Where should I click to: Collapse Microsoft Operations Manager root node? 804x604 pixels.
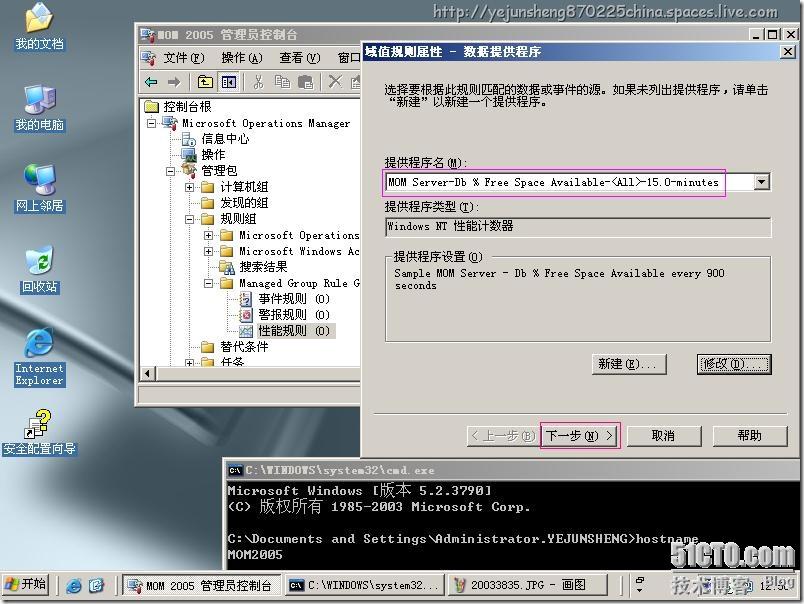point(151,123)
